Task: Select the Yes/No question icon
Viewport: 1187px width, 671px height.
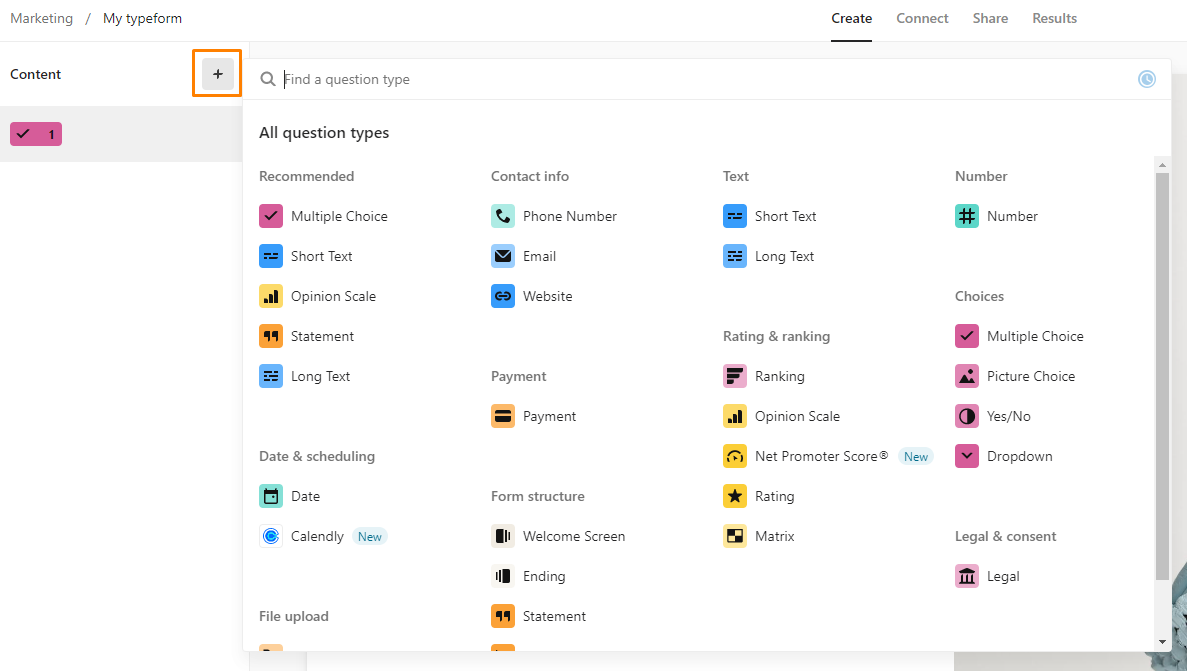Action: pos(967,416)
